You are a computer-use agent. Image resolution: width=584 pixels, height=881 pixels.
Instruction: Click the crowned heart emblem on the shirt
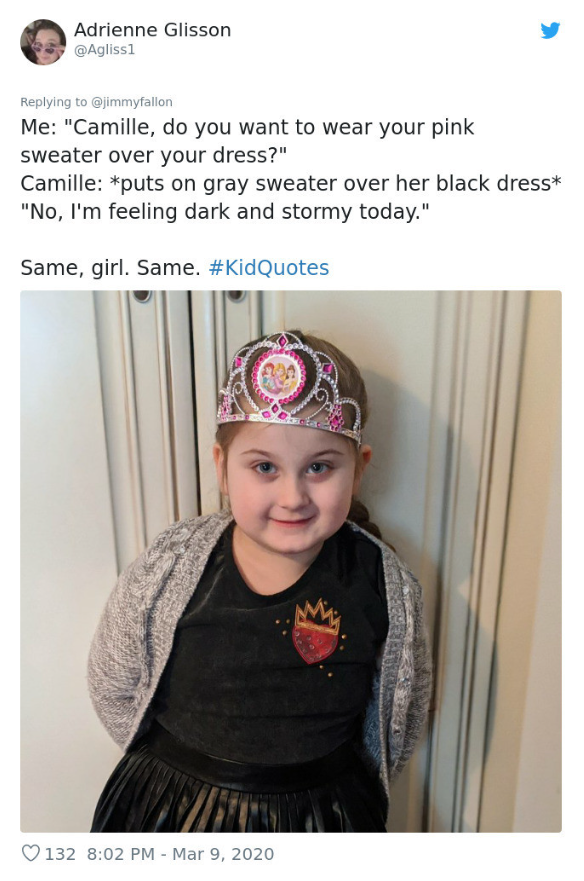point(315,632)
